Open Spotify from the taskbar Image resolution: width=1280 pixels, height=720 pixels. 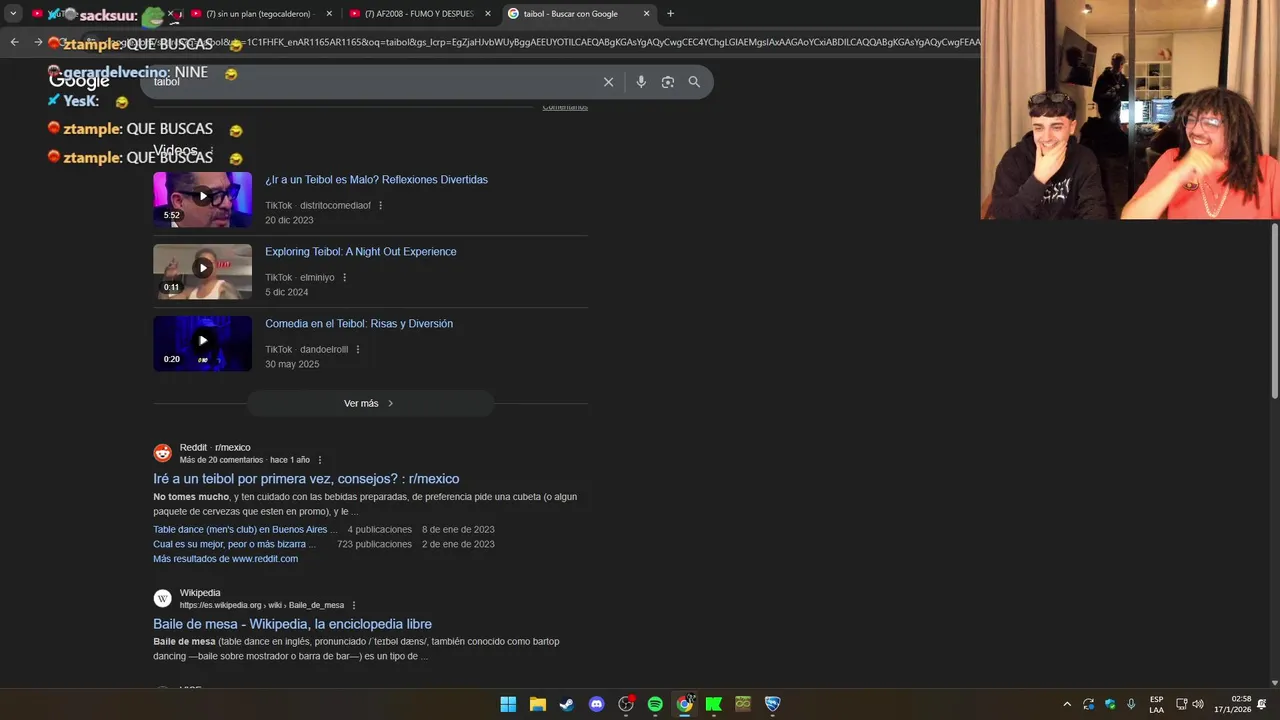(655, 704)
